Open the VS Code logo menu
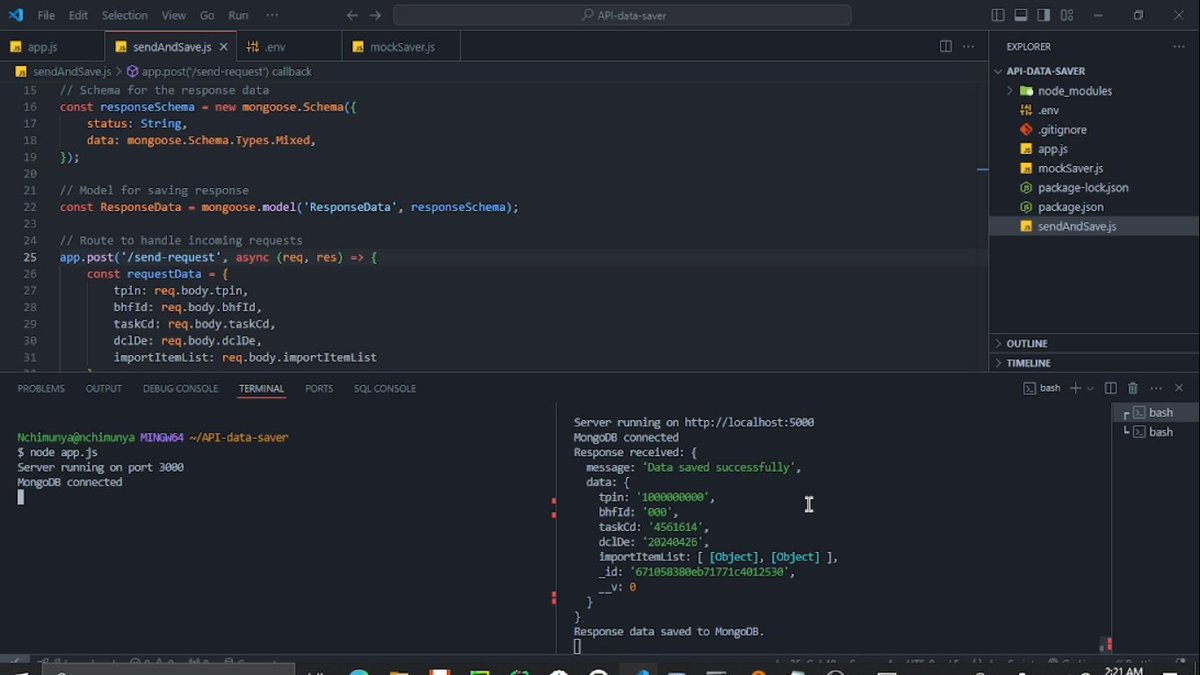1200x675 pixels. pos(16,15)
